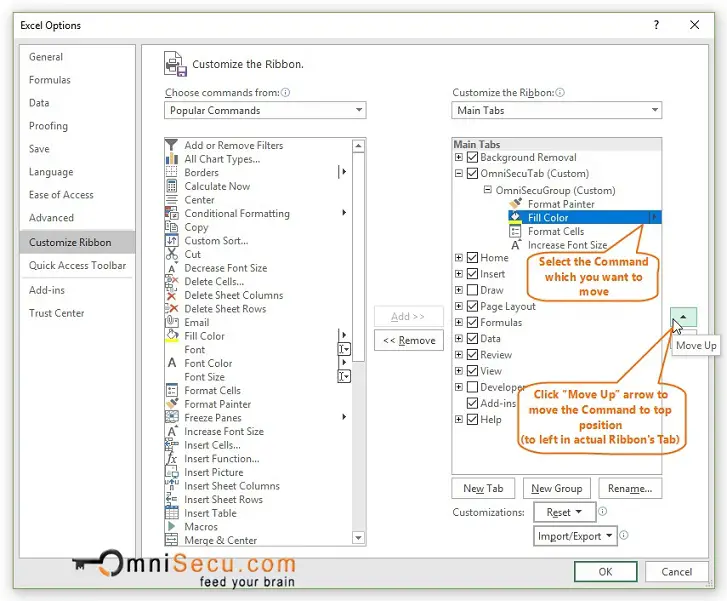Click the Decrease Font Size icon
The image size is (727, 601).
click(x=172, y=268)
